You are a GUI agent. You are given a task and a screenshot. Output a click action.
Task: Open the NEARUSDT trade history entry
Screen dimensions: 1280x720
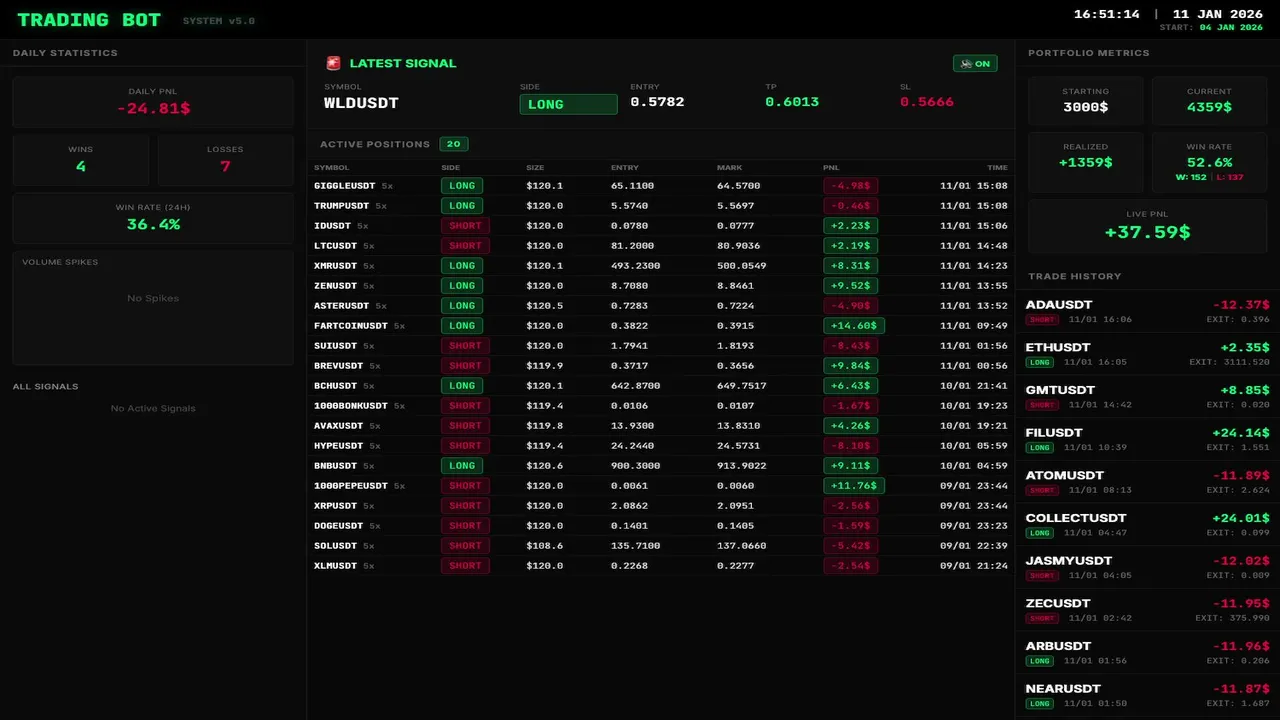1147,695
